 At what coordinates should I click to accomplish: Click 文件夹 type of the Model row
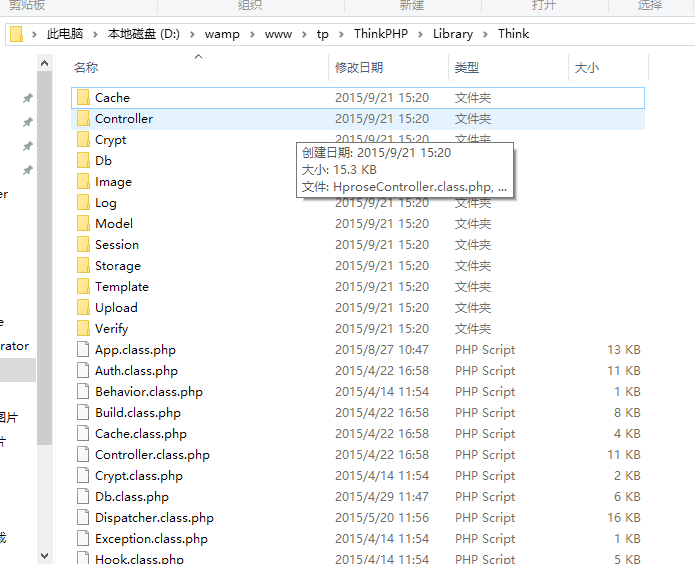pyautogui.click(x=472, y=224)
